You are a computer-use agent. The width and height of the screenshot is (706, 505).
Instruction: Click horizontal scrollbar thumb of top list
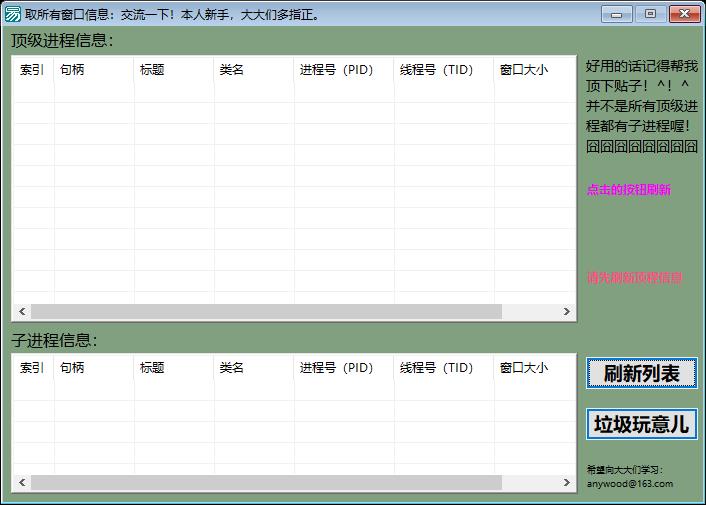[x=266, y=311]
